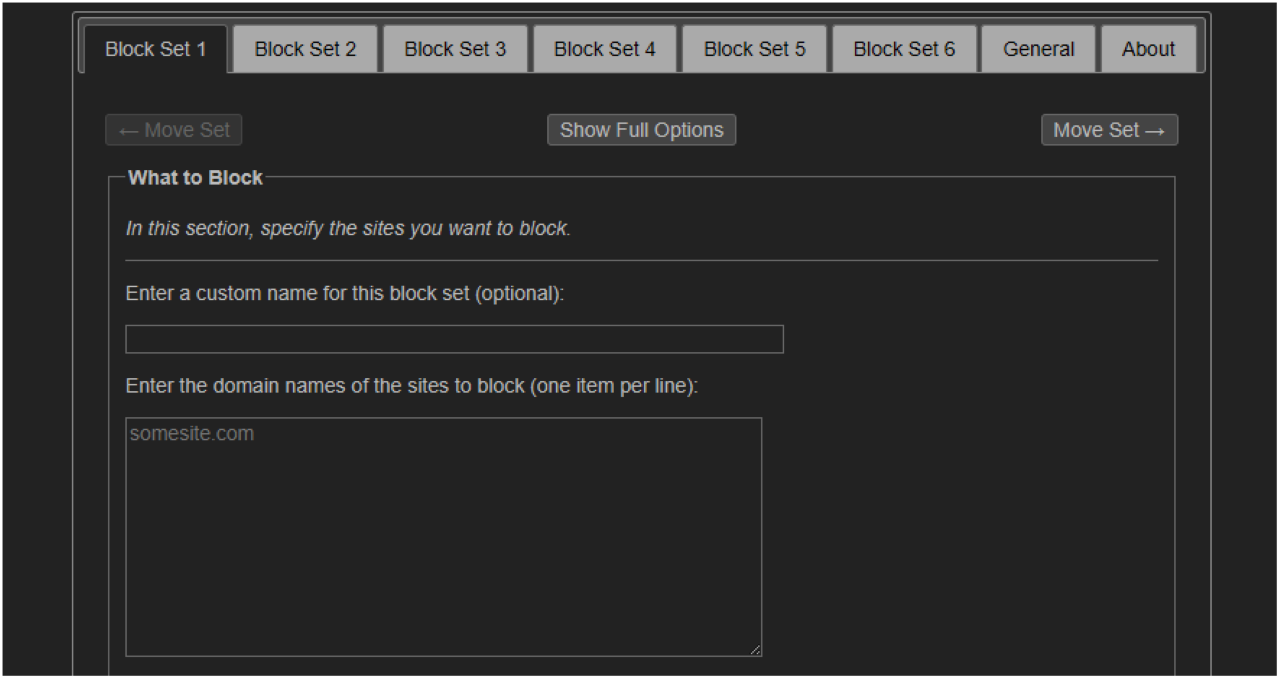Click the domain names prompt label
This screenshot has height=679, width=1280.
[x=411, y=386]
